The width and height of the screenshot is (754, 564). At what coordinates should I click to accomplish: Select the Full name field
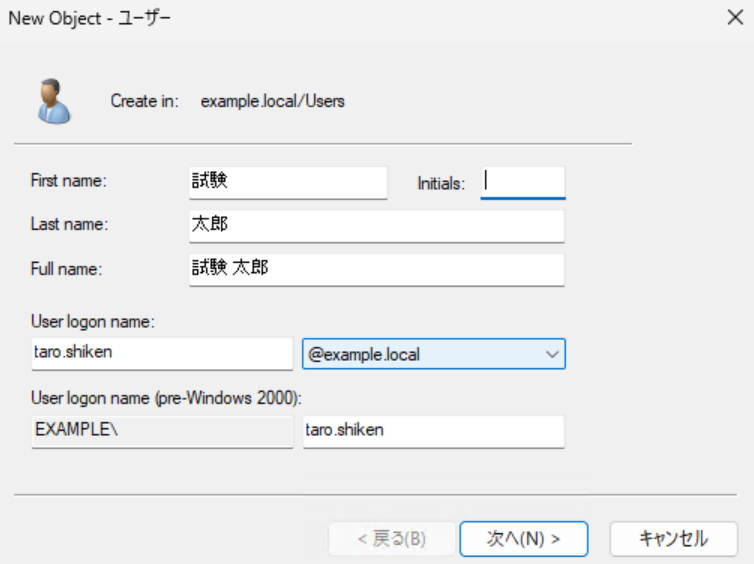click(x=376, y=269)
